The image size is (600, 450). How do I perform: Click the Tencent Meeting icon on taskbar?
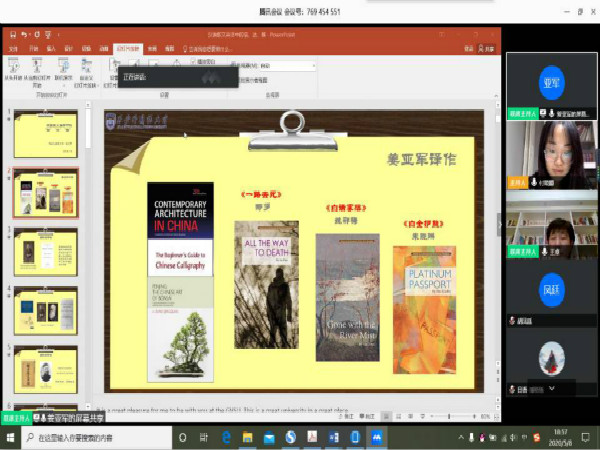coord(377,437)
